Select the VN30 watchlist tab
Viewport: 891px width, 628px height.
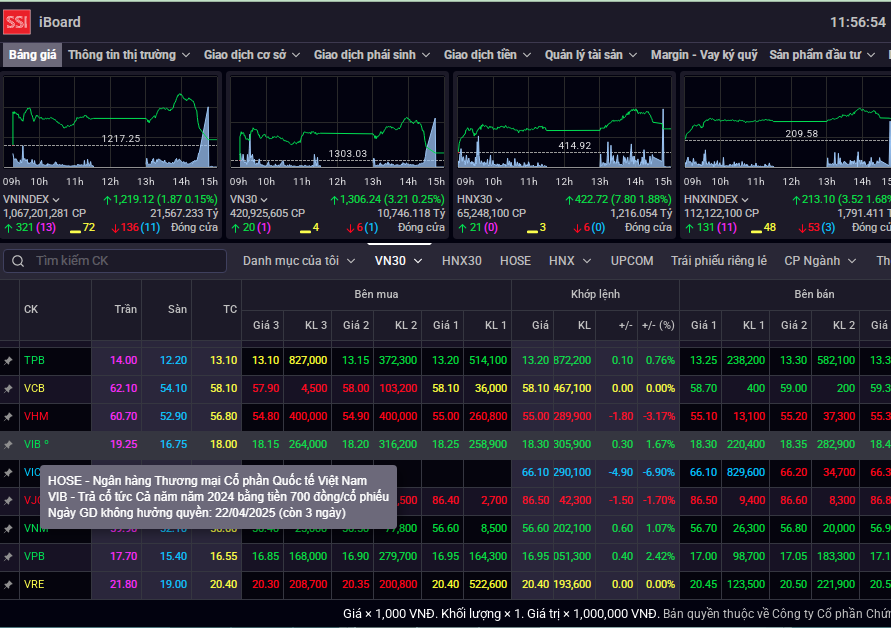(398, 261)
